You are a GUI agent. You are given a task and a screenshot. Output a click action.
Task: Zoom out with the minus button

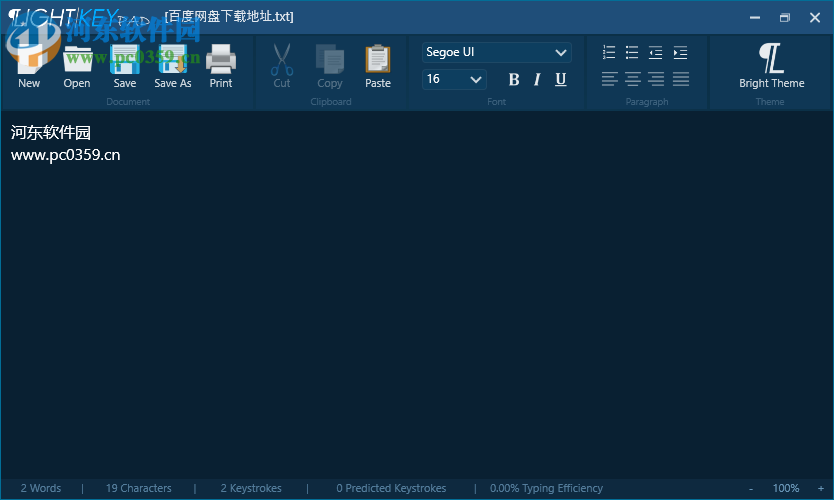coord(751,488)
